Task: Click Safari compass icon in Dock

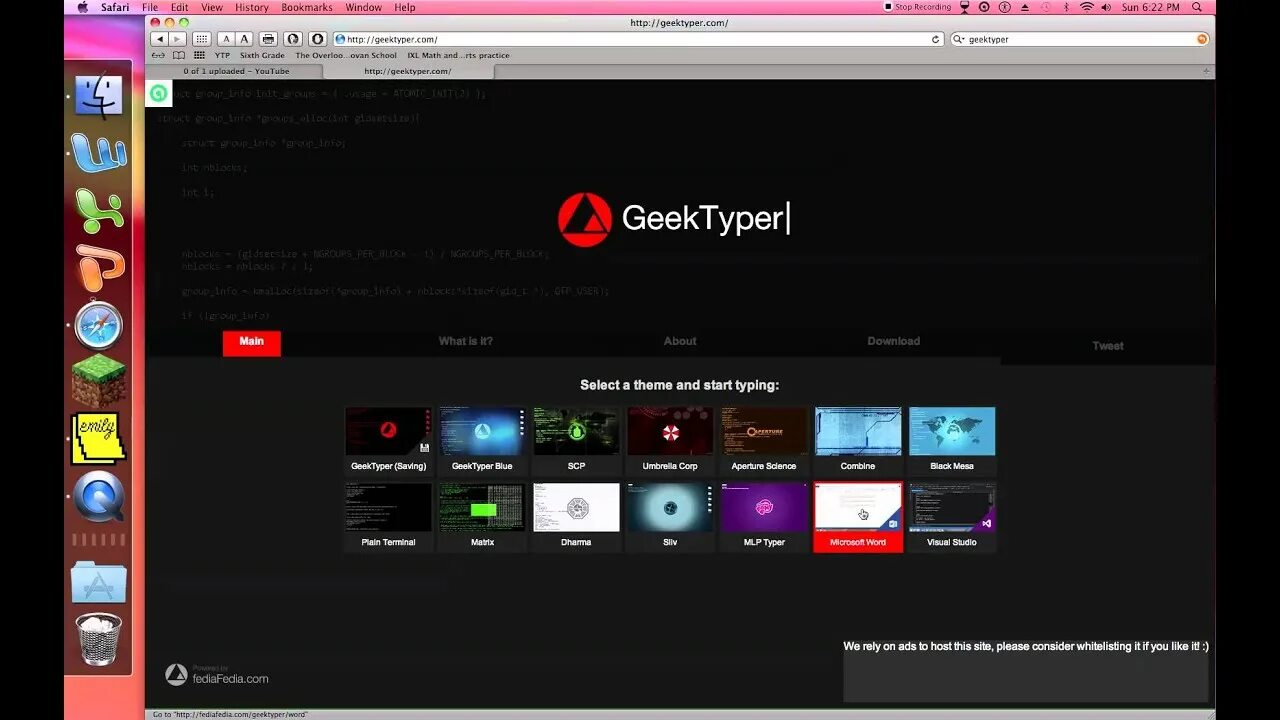Action: click(98, 326)
